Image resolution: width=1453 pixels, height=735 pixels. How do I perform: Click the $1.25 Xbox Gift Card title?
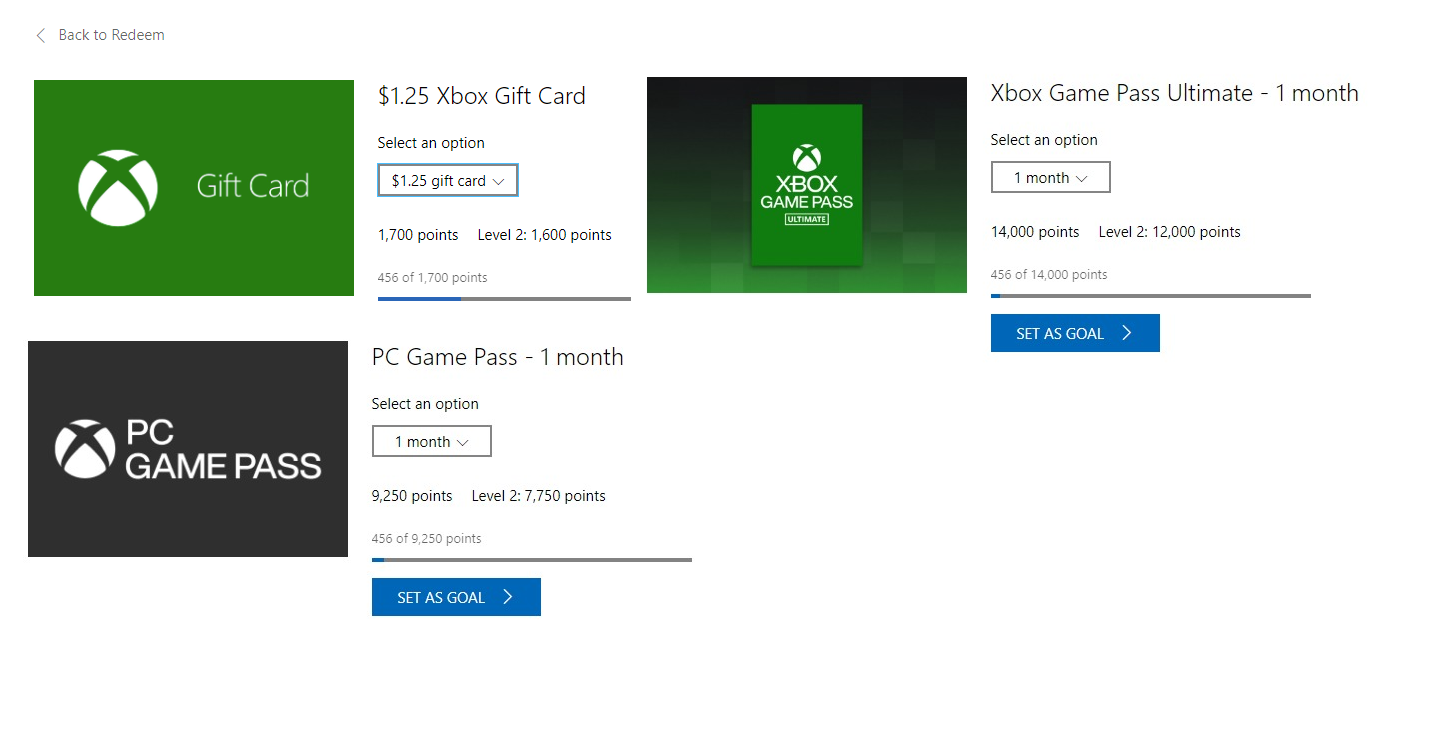(x=482, y=96)
